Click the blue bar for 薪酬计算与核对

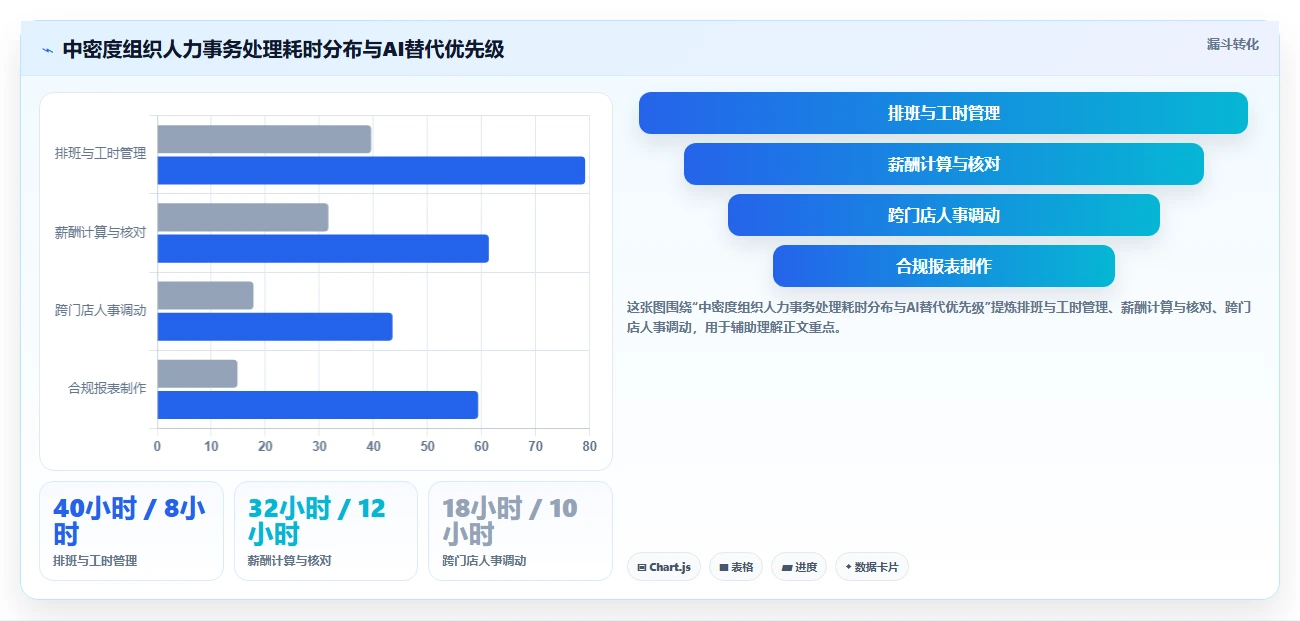323,248
